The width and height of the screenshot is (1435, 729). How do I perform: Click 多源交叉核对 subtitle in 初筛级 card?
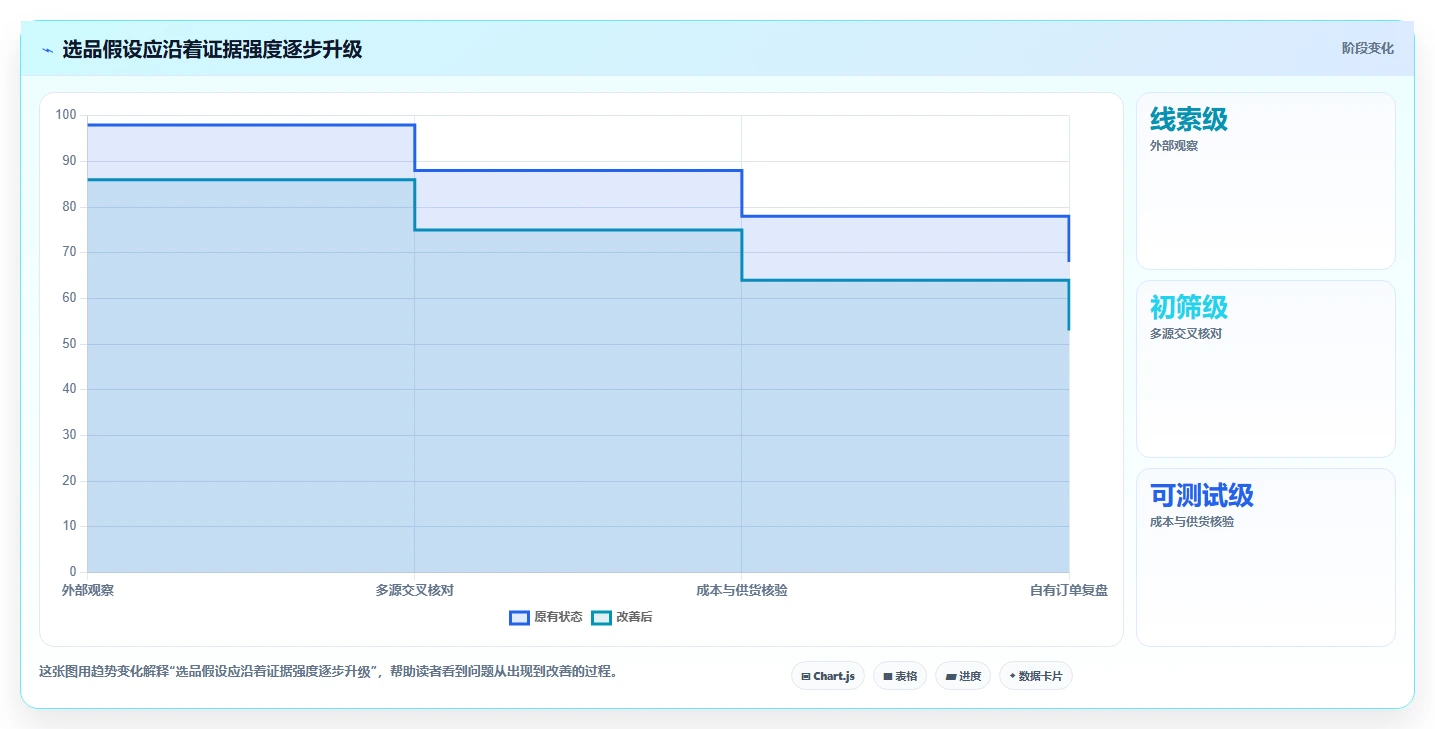[x=1186, y=333]
